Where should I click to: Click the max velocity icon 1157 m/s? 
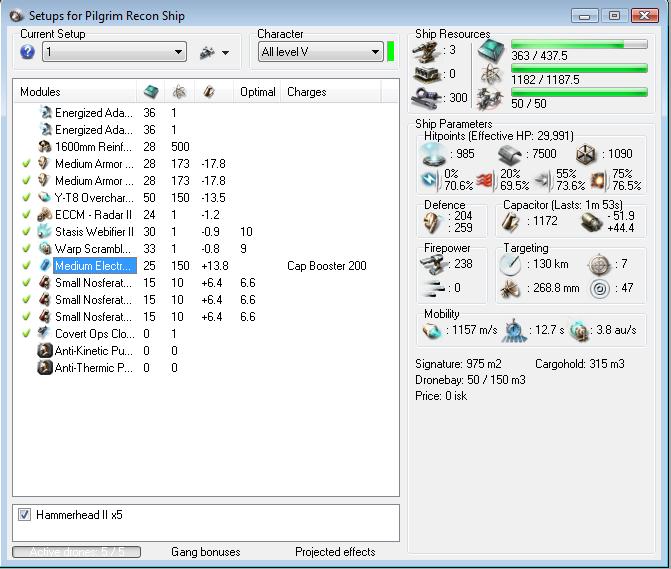click(x=431, y=330)
